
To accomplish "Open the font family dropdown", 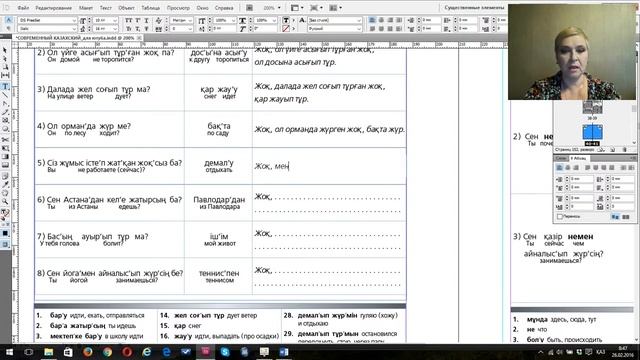I will [74, 20].
